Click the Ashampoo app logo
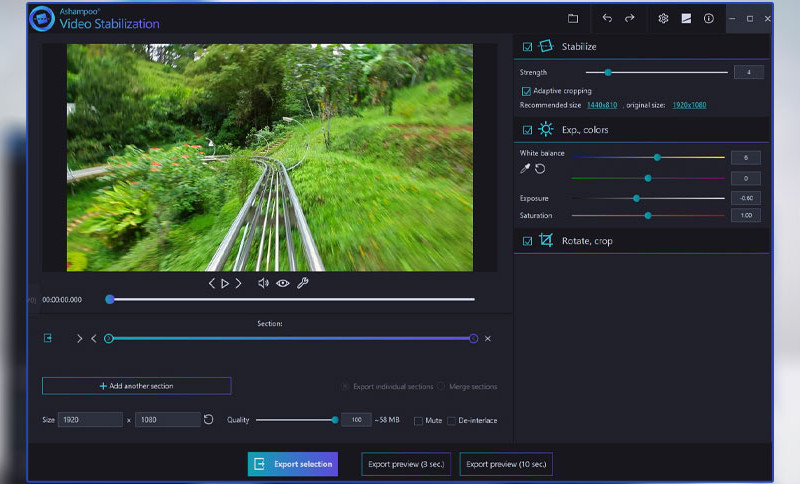The height and width of the screenshot is (484, 800). click(42, 19)
